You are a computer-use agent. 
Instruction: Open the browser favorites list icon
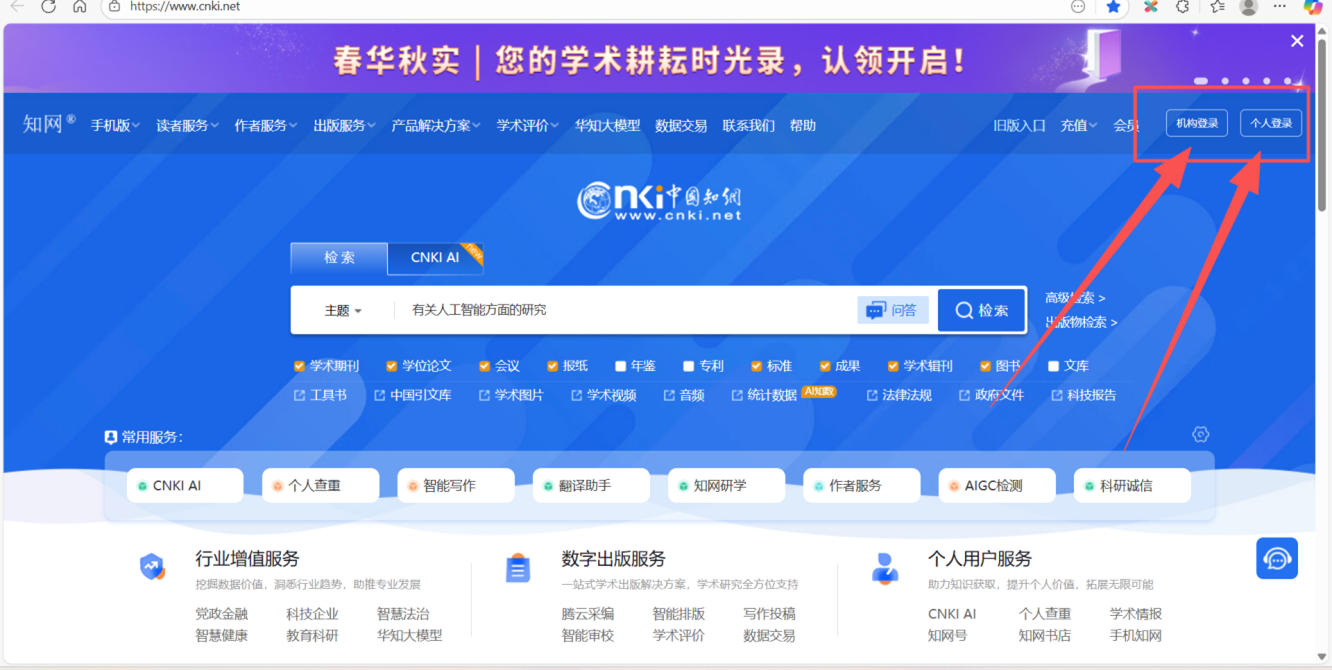[x=1217, y=7]
